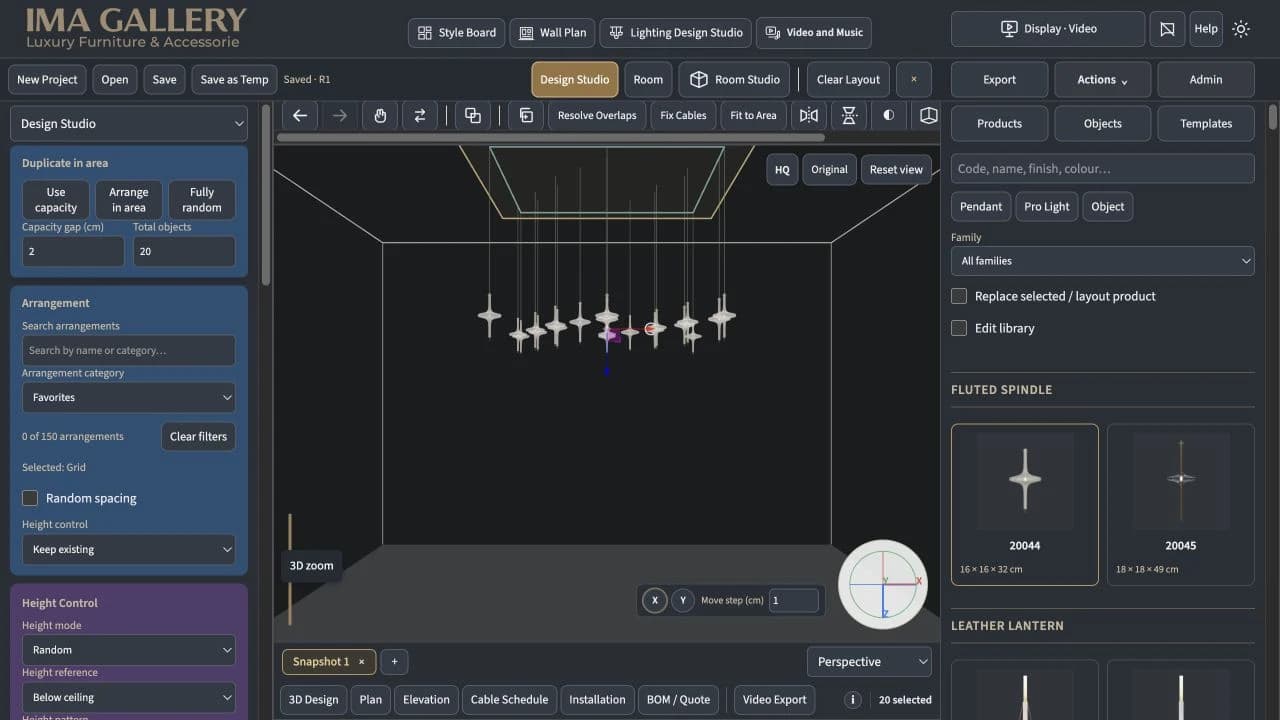This screenshot has width=1280, height=720.
Task: Open the All families dropdown
Action: [1102, 261]
